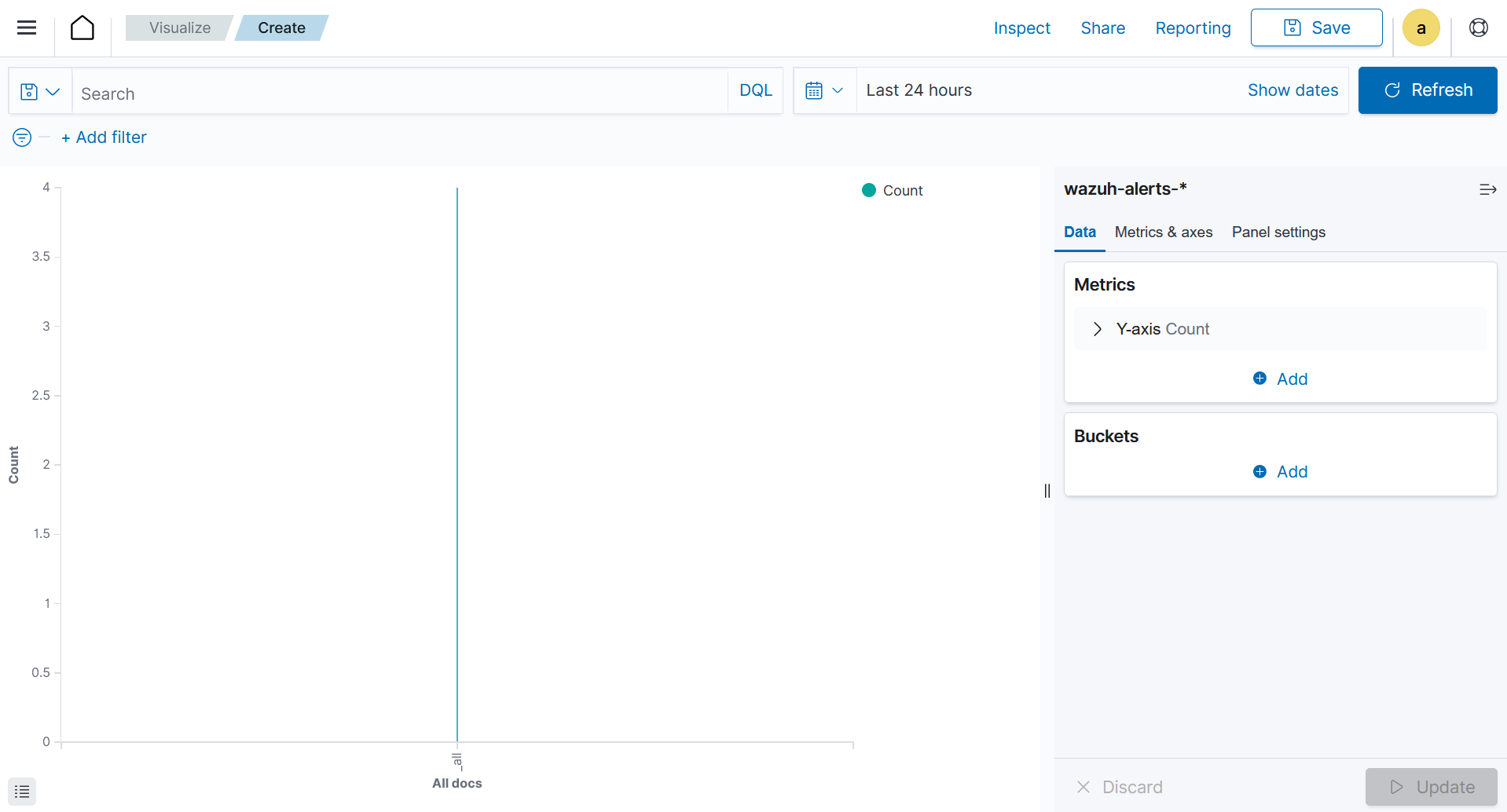
Task: Click the Count legend color dot
Action: click(868, 190)
